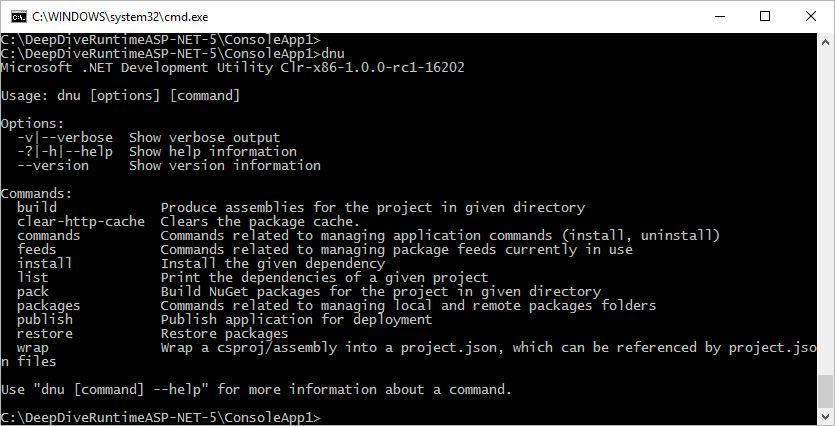This screenshot has height=426, width=835.
Task: Click the 'restore' command entry
Action: 45,334
